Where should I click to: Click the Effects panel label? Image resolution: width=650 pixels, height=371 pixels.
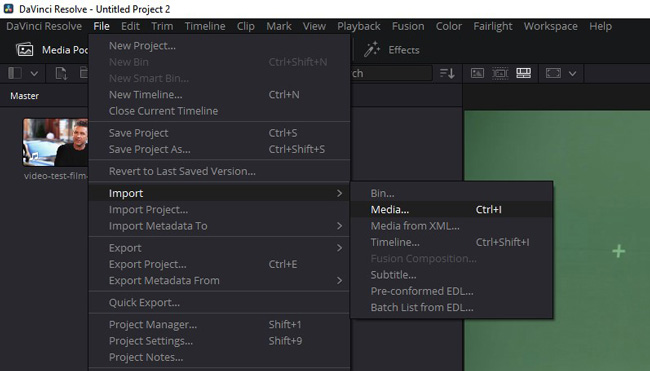(404, 50)
